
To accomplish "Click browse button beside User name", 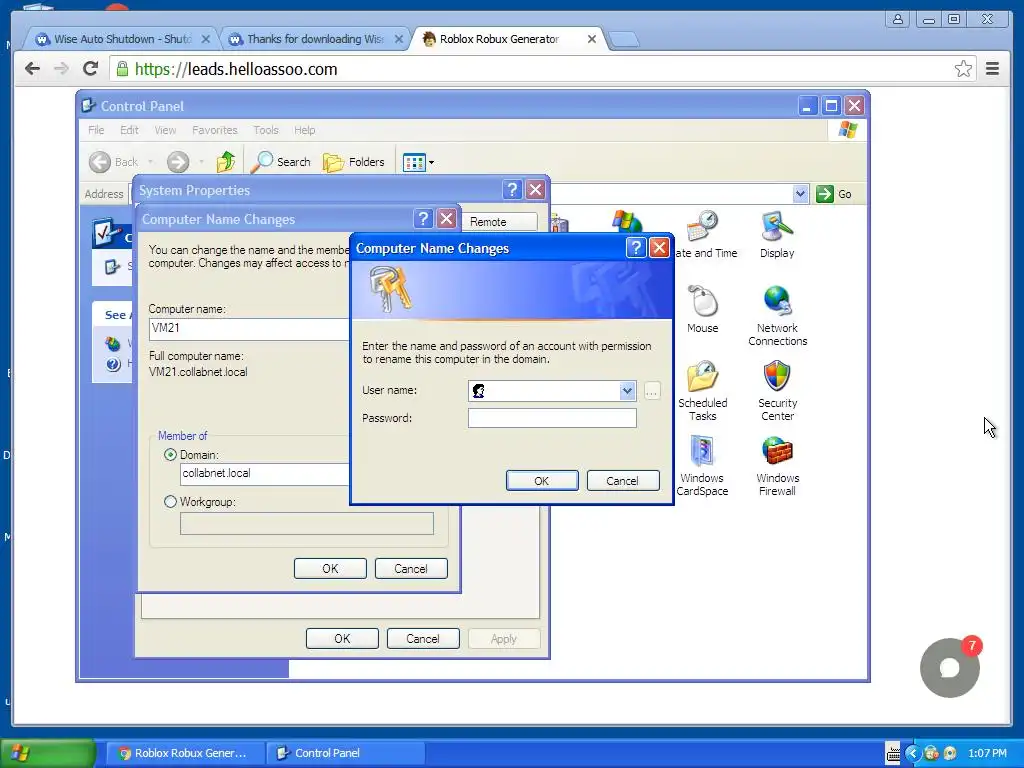I will (652, 391).
